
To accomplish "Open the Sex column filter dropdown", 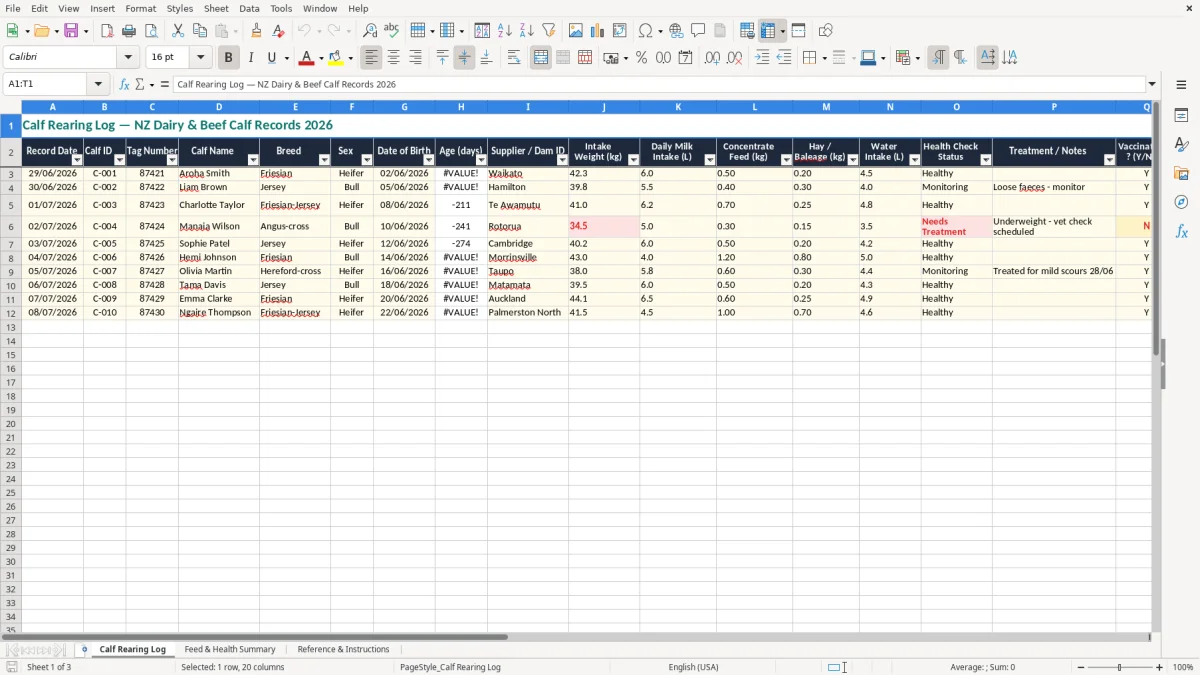I will tap(366, 160).
